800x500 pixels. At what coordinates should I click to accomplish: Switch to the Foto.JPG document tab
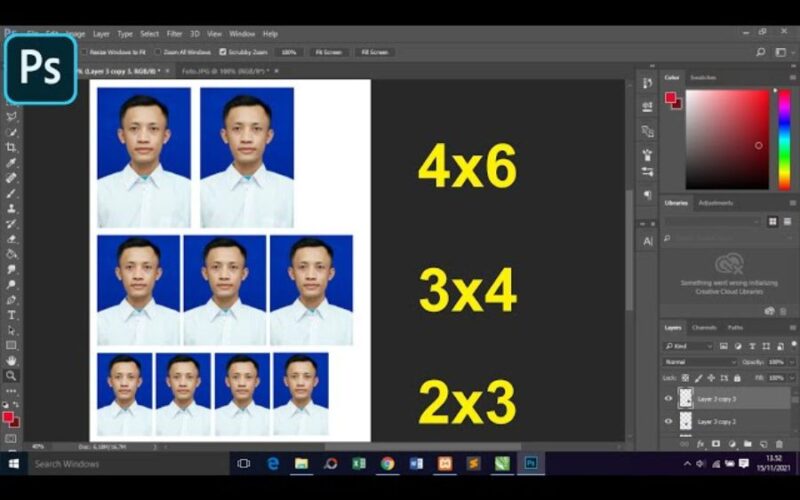point(226,71)
